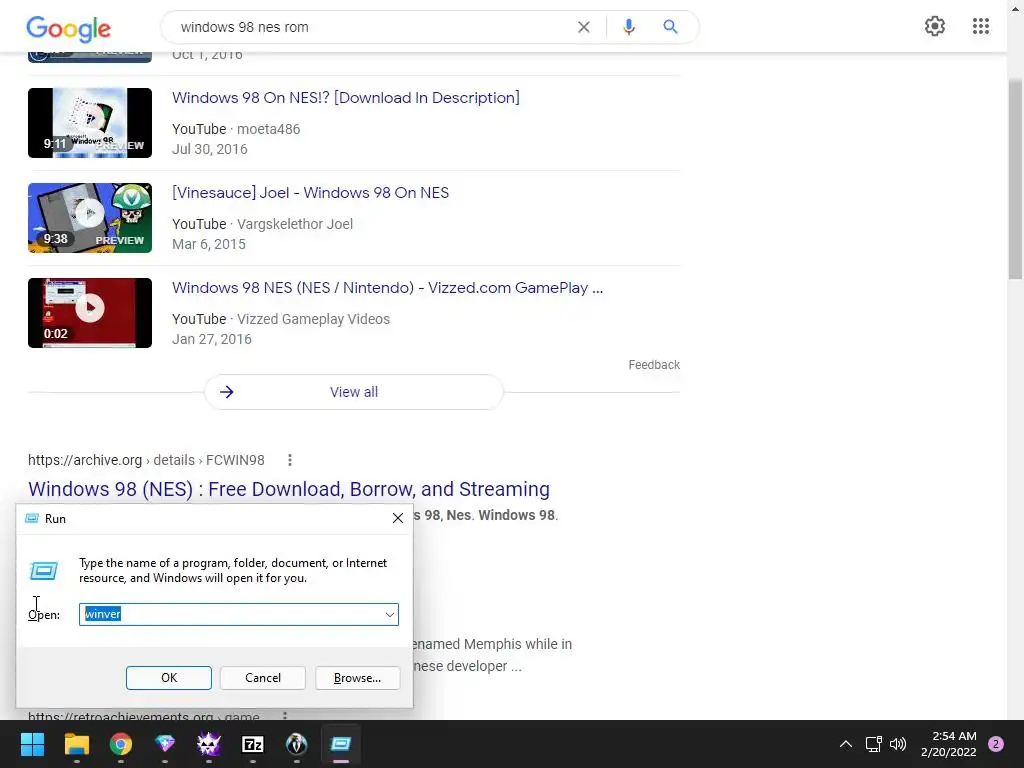Open the Google apps grid icon
This screenshot has height=768, width=1024.
(981, 26)
